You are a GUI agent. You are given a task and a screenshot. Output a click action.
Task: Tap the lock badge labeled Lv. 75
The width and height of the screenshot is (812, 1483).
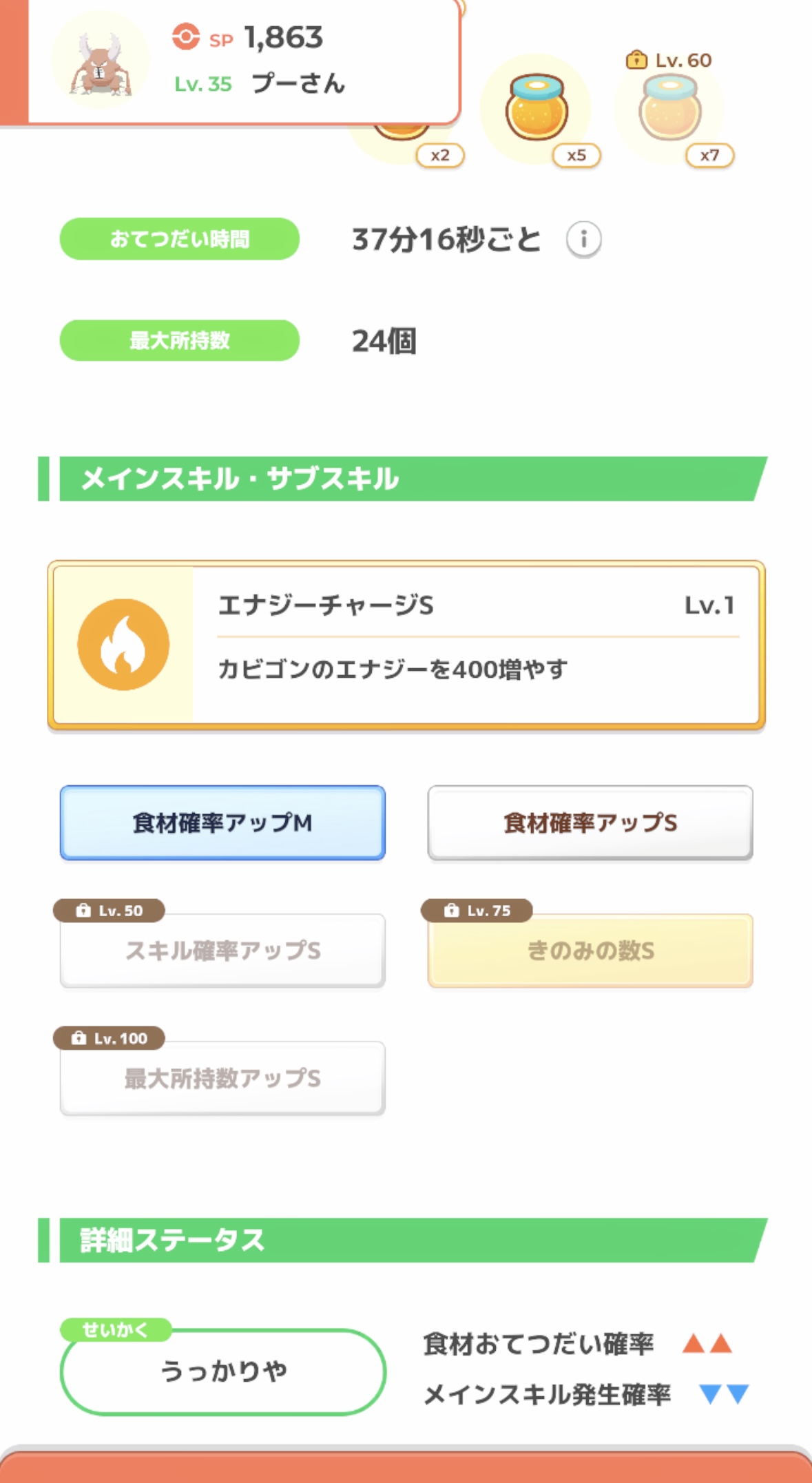477,911
